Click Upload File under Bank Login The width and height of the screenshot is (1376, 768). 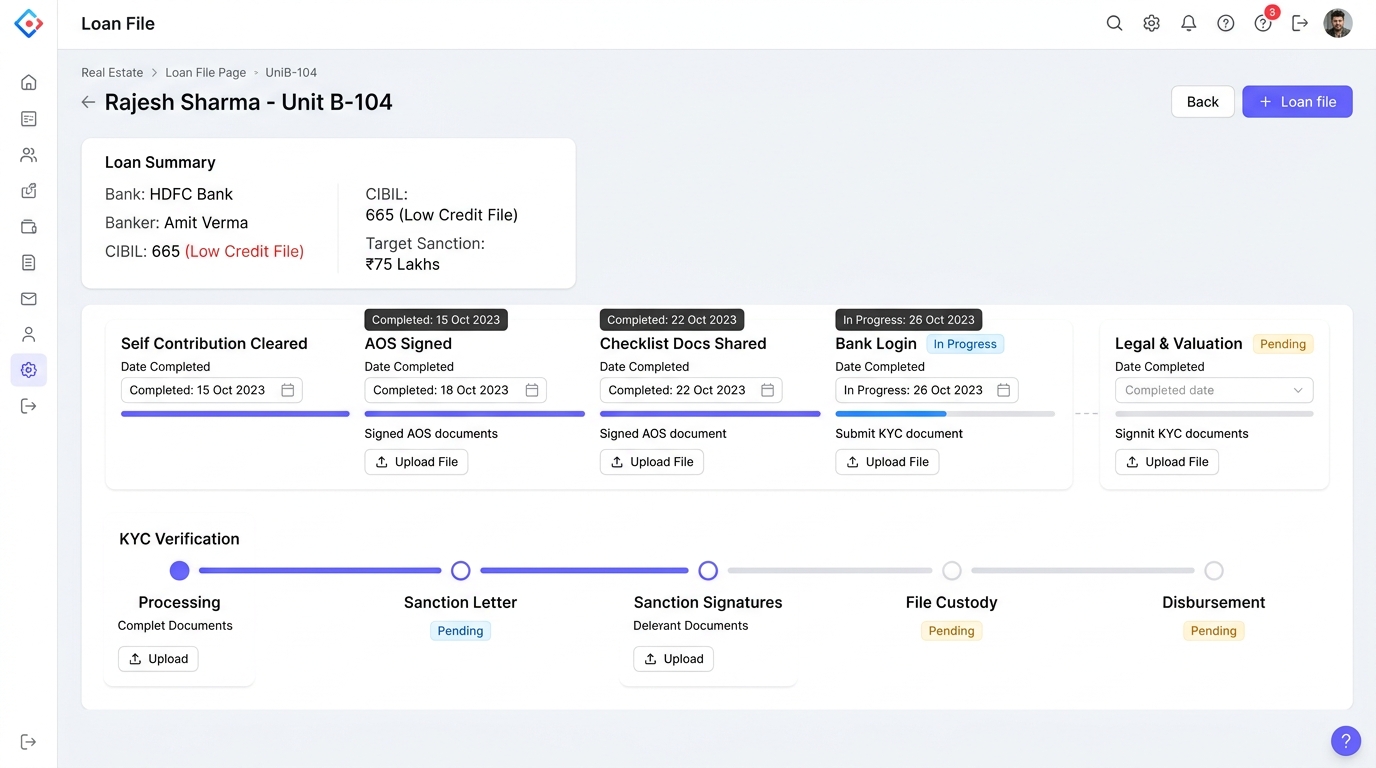(887, 462)
